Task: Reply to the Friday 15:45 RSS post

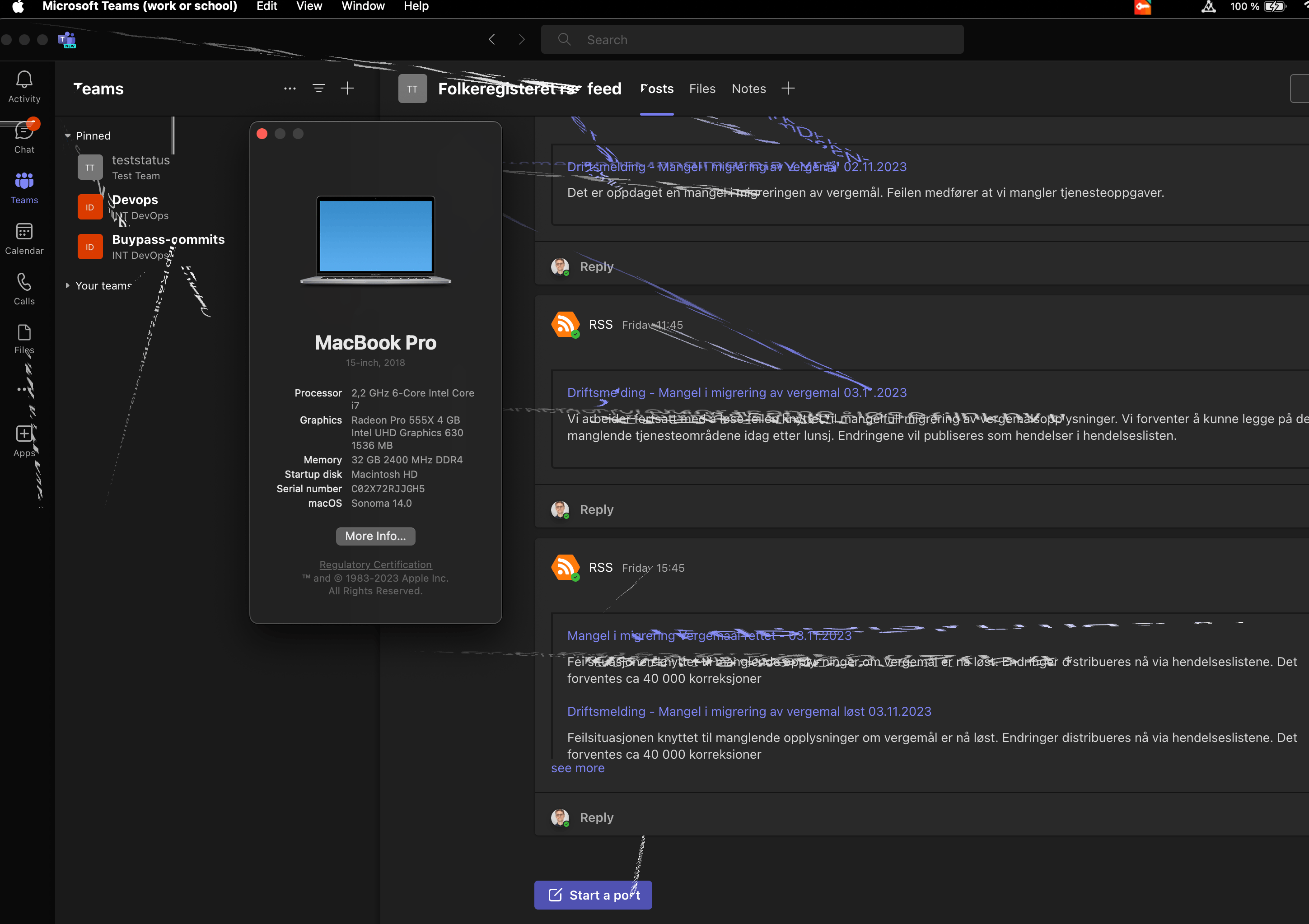Action: (x=596, y=817)
